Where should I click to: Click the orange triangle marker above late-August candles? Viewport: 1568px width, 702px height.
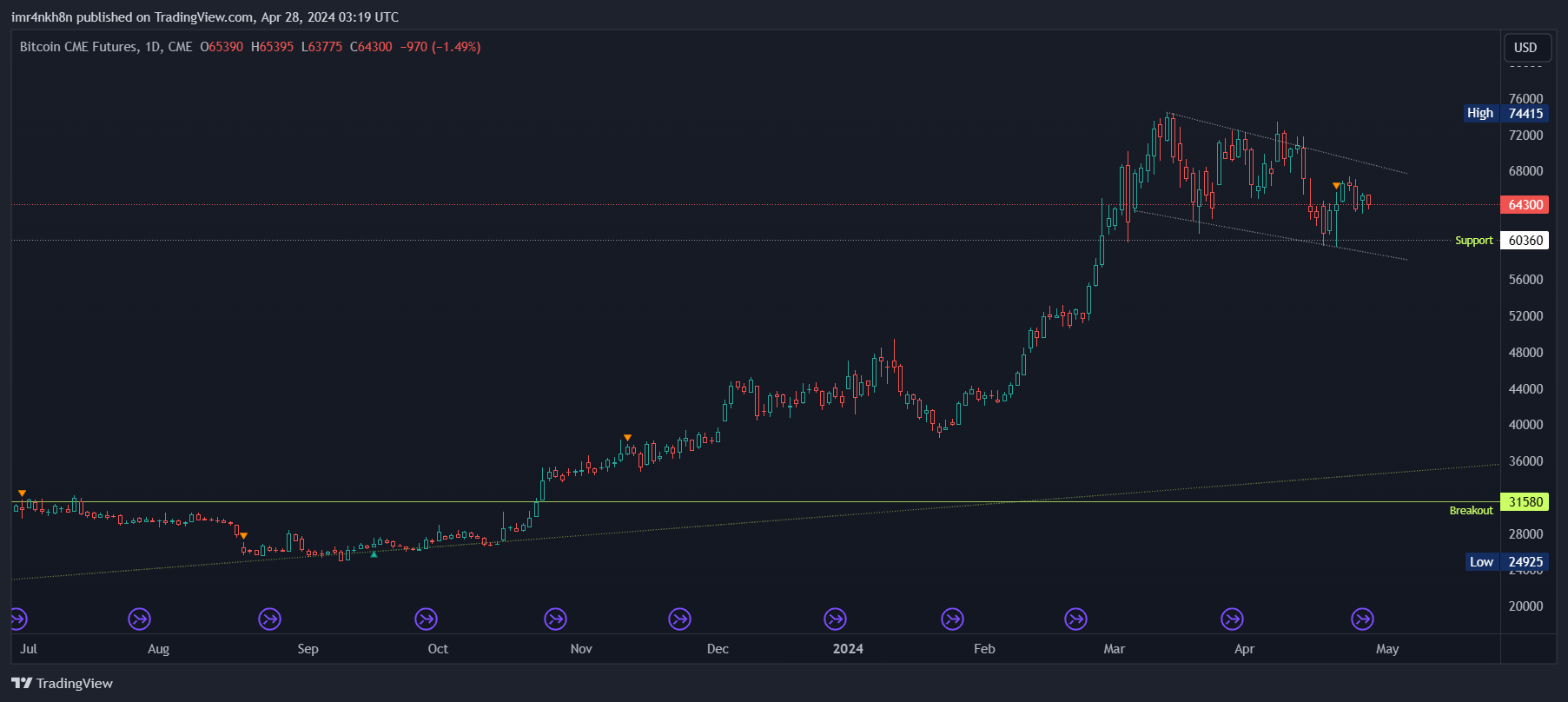point(243,535)
